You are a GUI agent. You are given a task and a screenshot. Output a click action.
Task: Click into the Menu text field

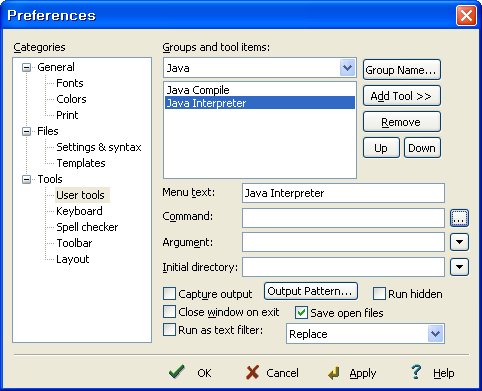[x=343, y=193]
